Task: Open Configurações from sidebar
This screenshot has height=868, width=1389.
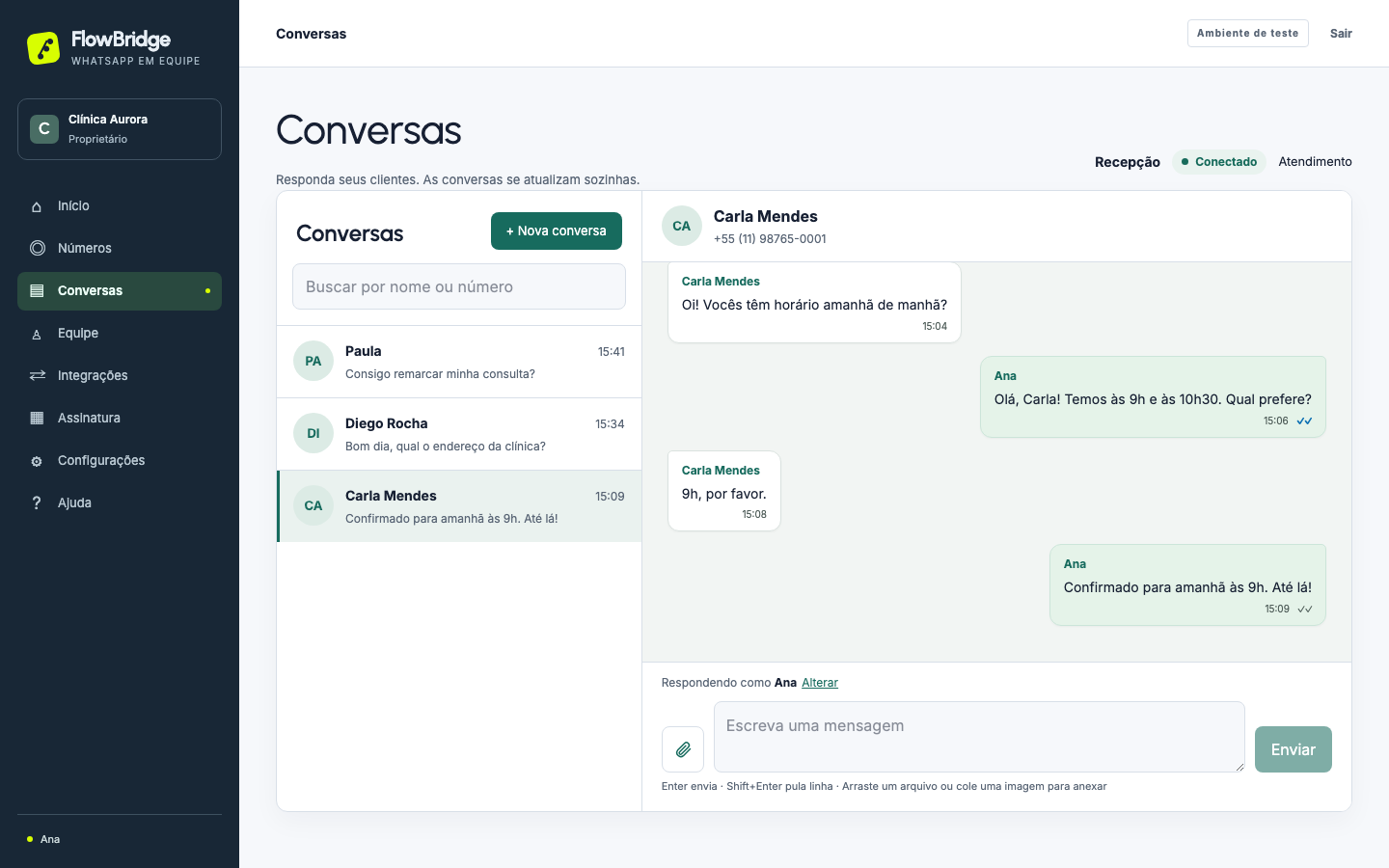Action: (x=120, y=461)
